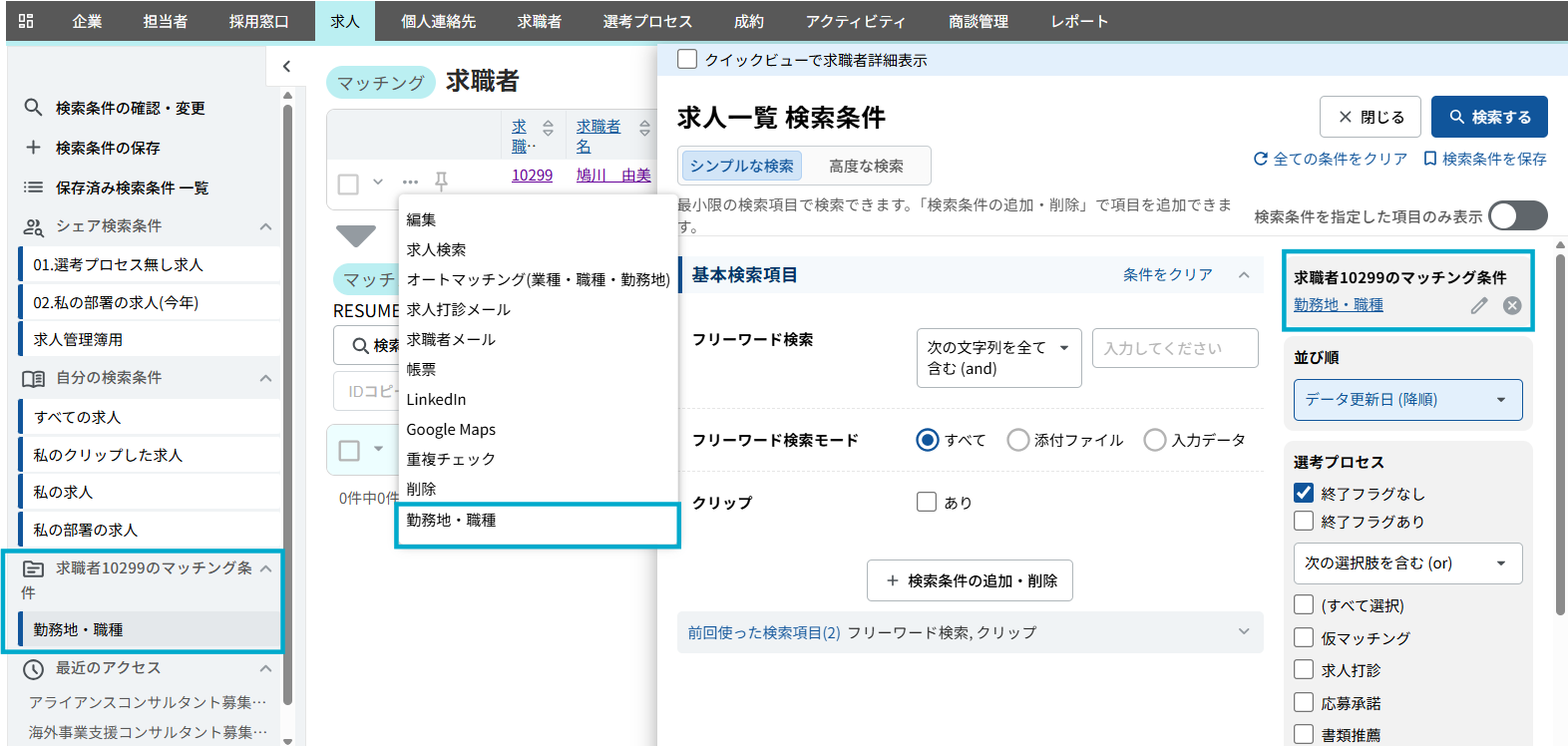Click the grid menu icon in top bar
1568x746 pixels.
tap(26, 21)
